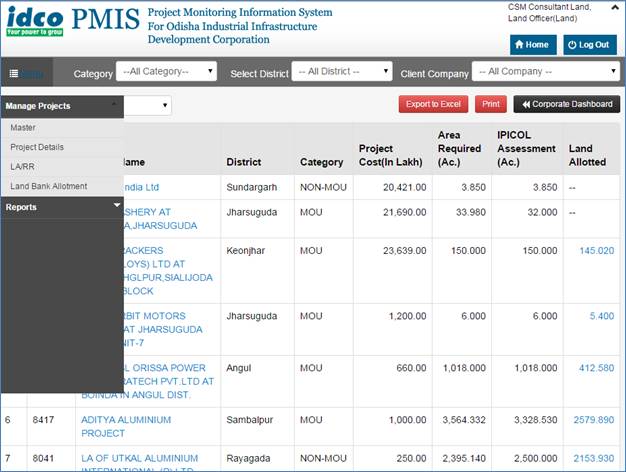The image size is (626, 472).
Task: Click the red Print button
Action: coord(491,104)
